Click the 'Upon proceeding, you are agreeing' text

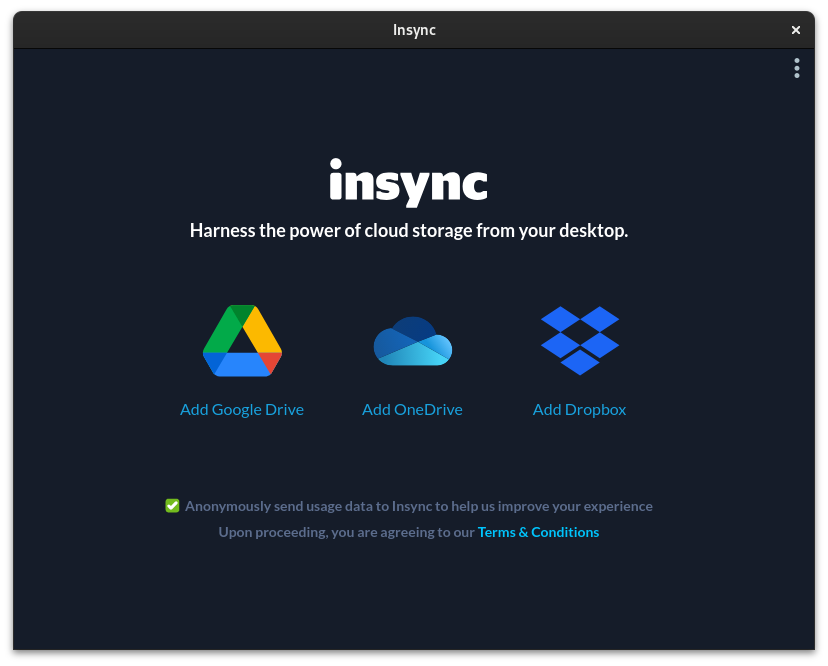[346, 532]
